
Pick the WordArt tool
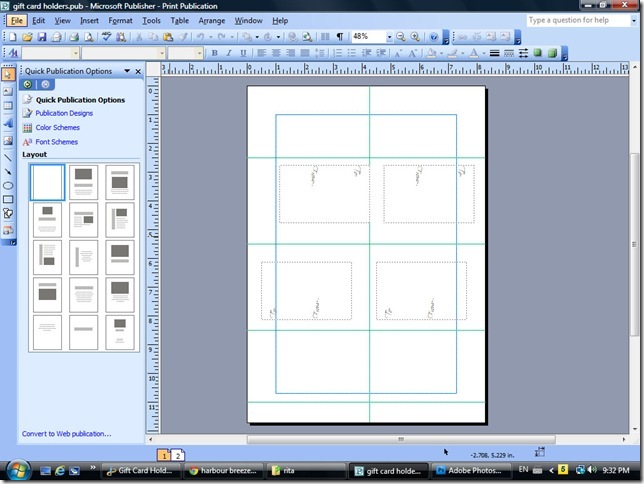(x=8, y=123)
